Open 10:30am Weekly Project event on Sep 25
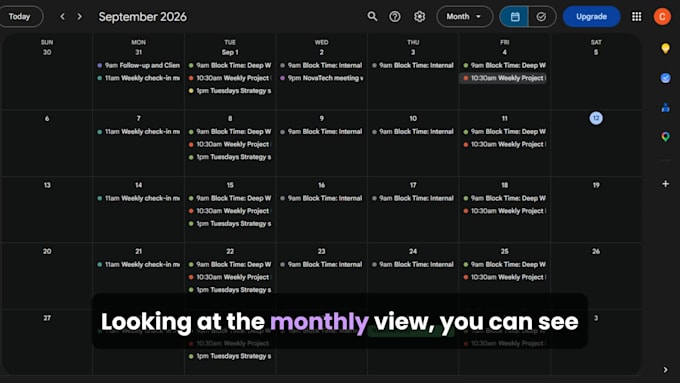680x383 pixels. (504, 277)
